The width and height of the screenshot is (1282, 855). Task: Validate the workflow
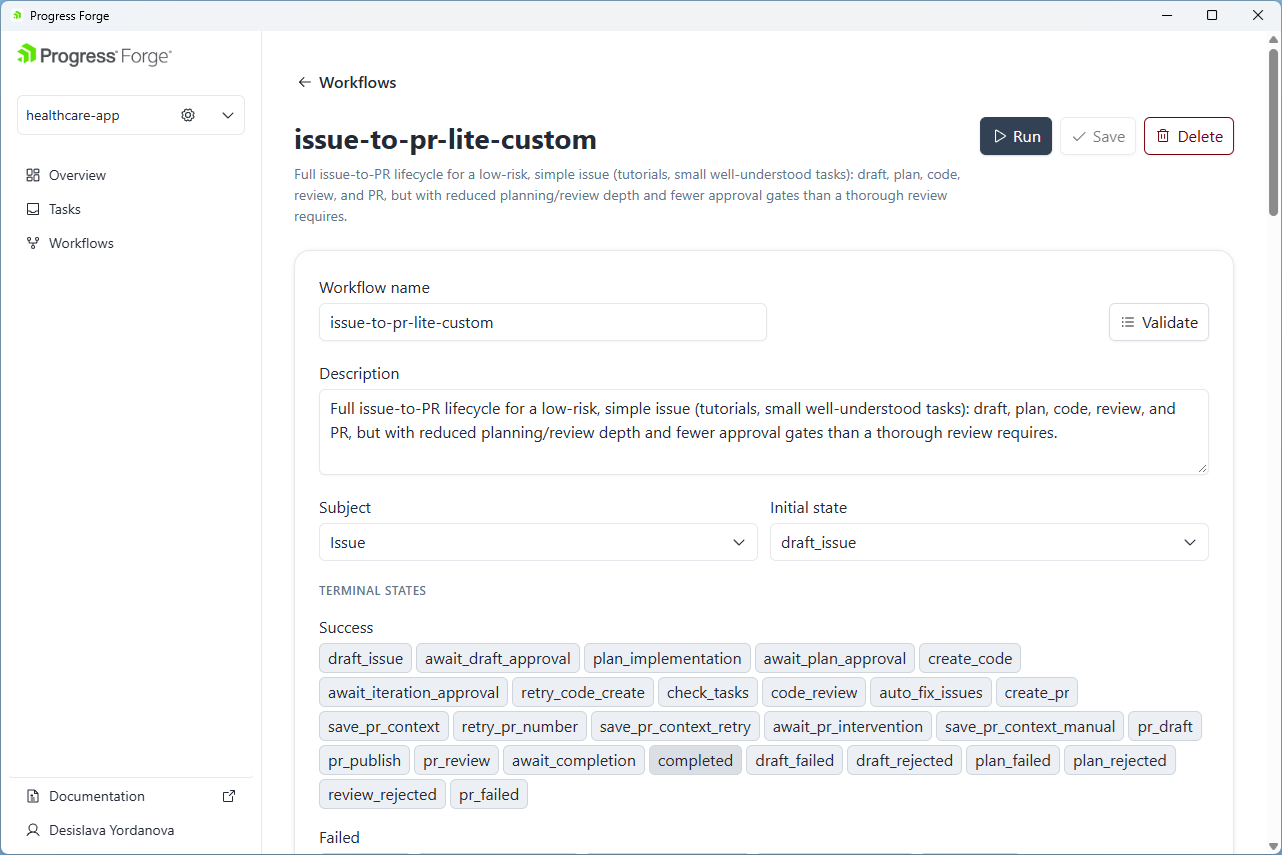coord(1159,322)
